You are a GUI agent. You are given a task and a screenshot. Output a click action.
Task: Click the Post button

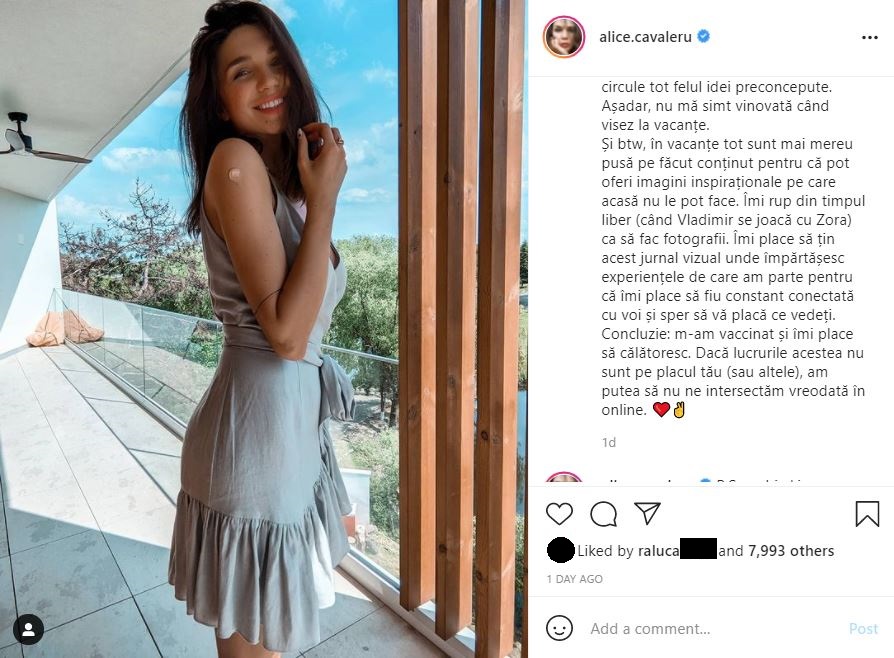click(863, 628)
